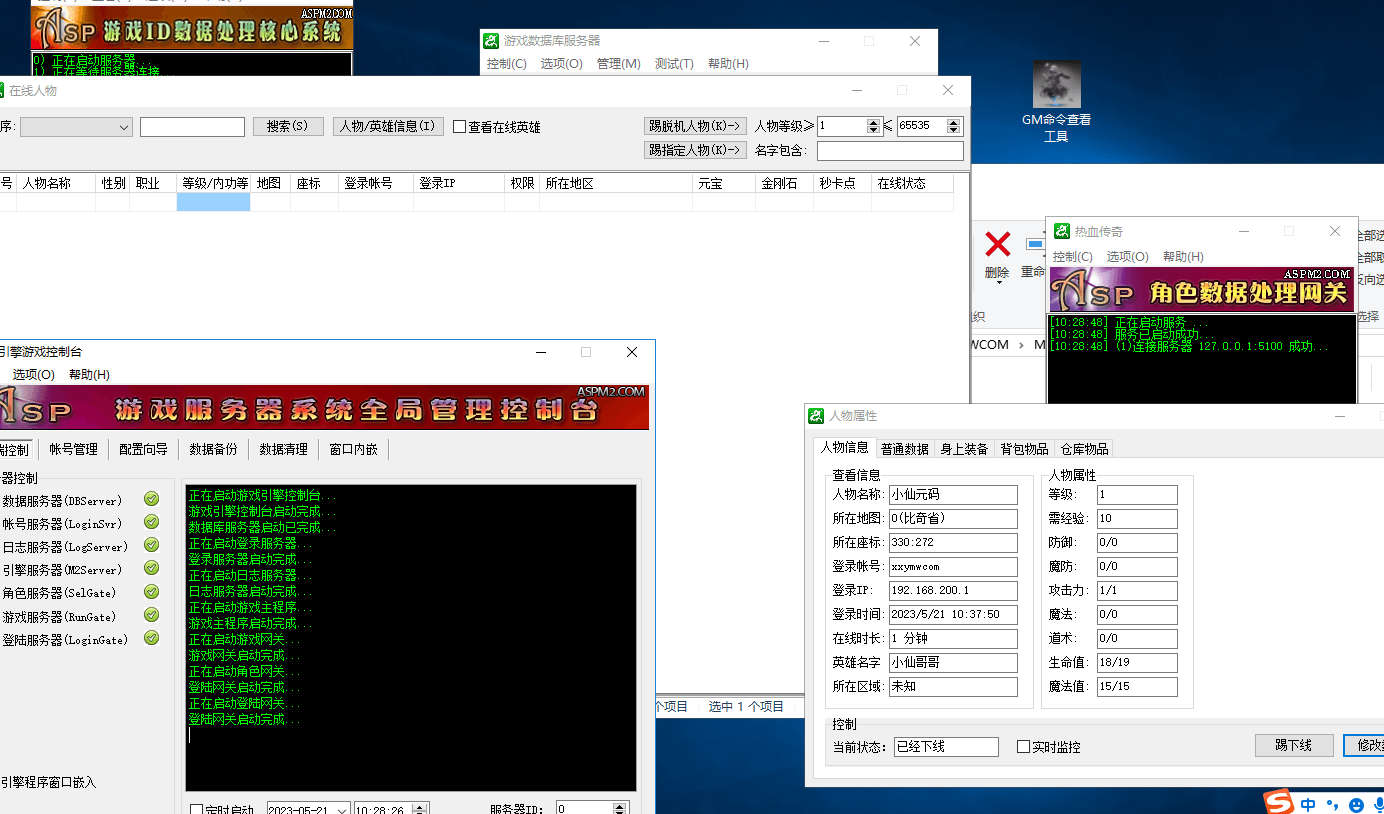
Task: Click the RunGate green status icon
Action: (151, 615)
